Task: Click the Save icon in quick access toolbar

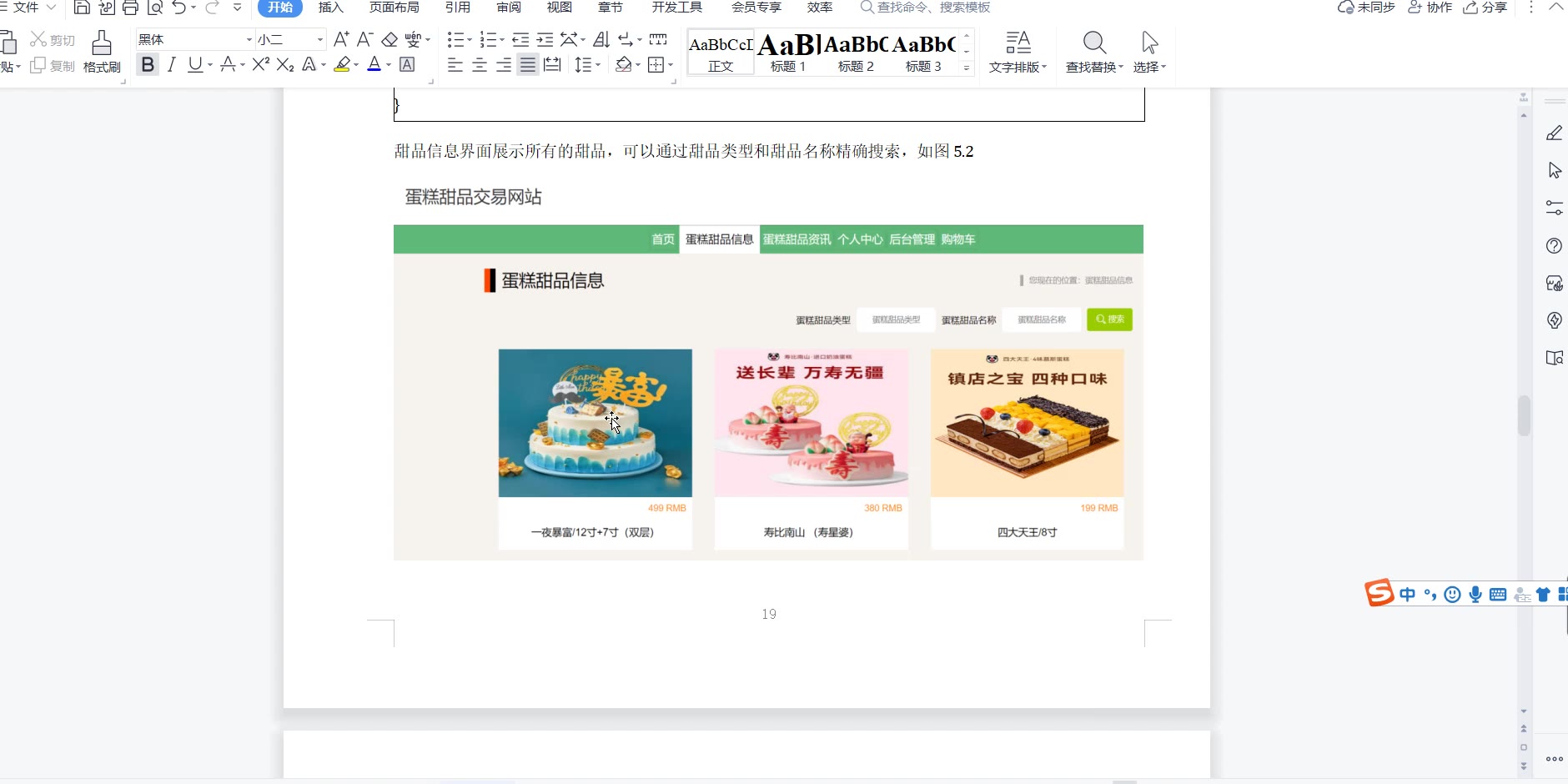Action: point(82,8)
